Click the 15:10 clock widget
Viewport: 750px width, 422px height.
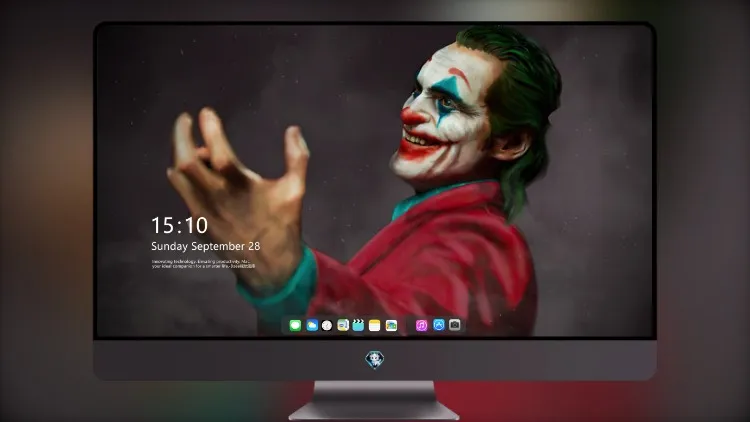(180, 225)
